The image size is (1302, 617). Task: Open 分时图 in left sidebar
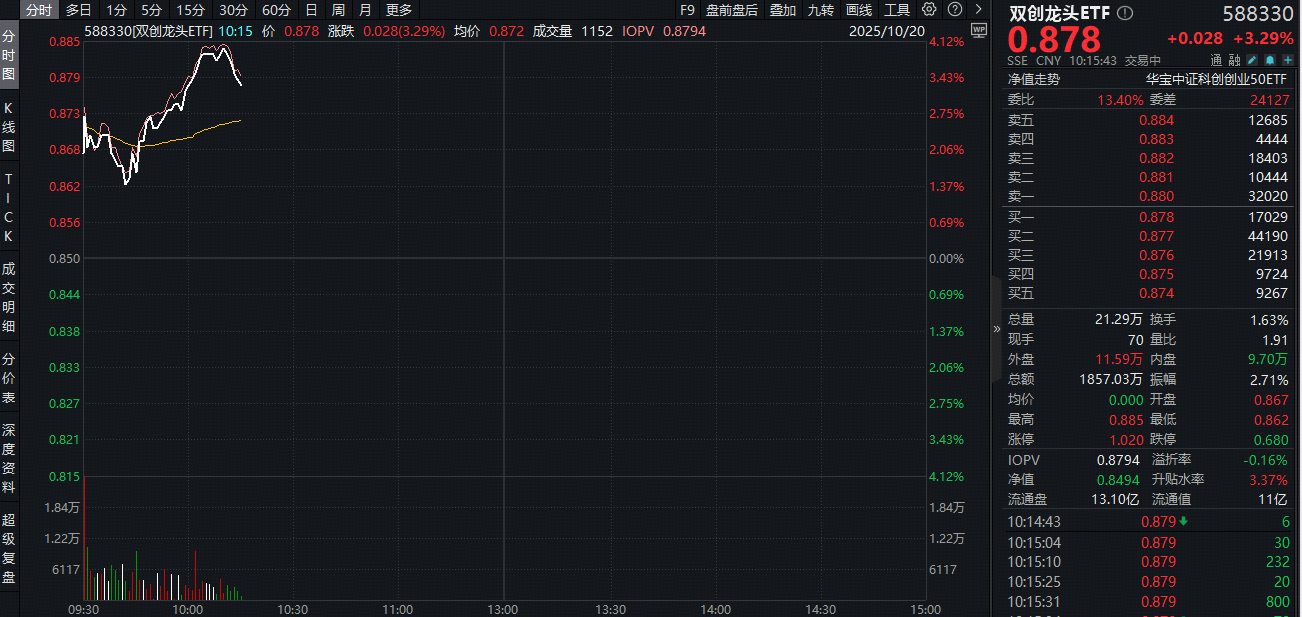tap(9, 54)
